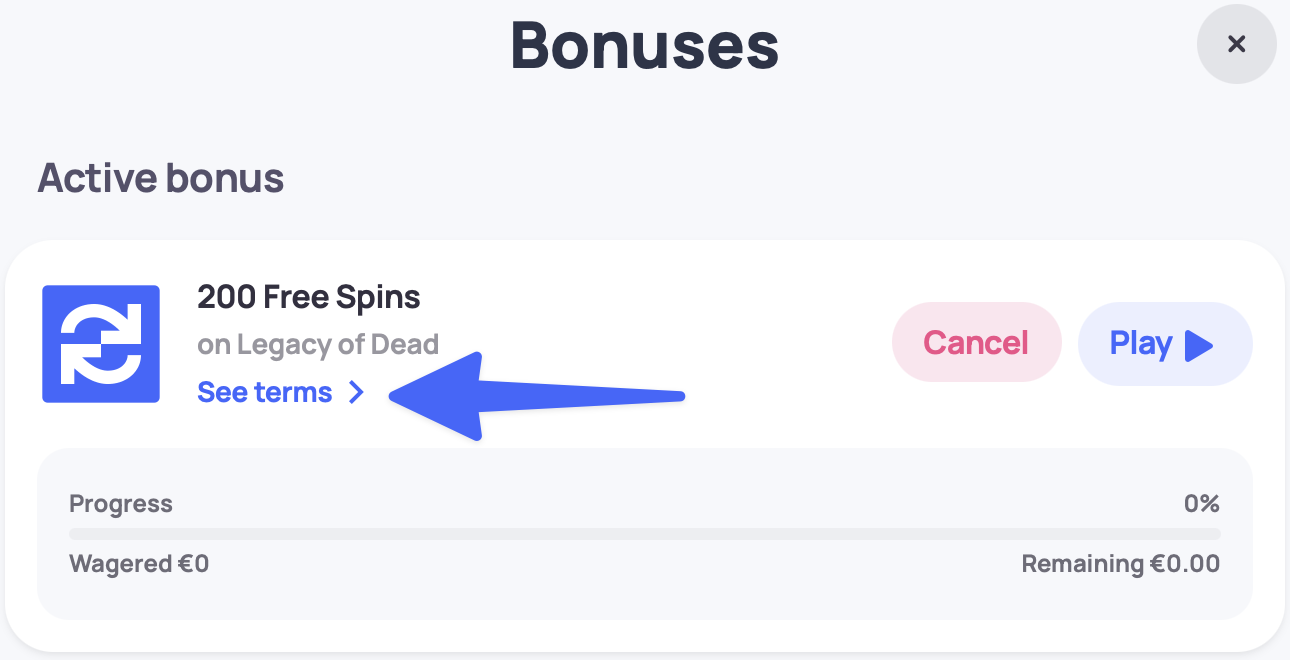Click the Bonuses heading

coord(644,45)
